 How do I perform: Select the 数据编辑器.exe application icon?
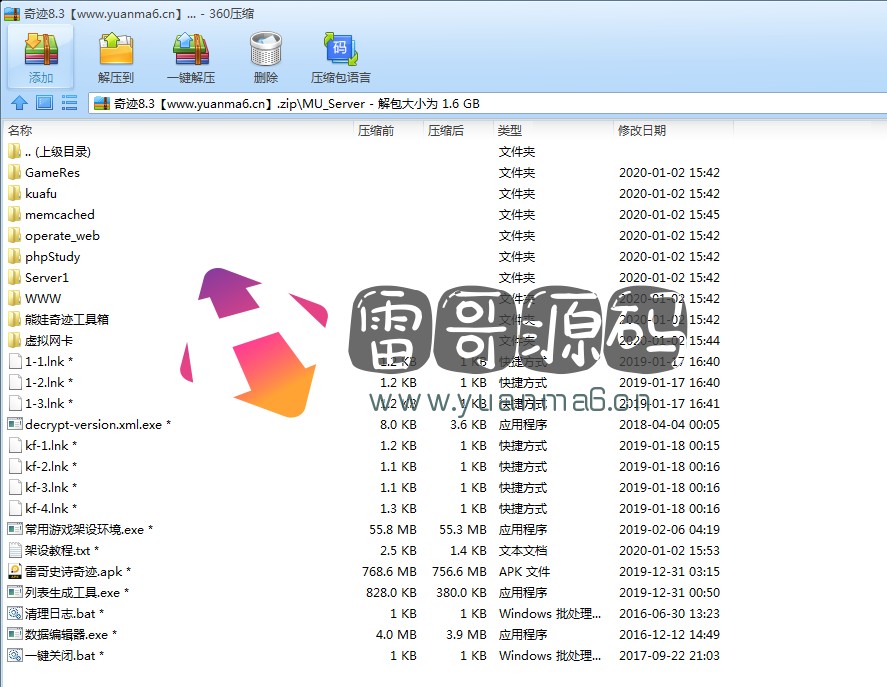[x=15, y=634]
